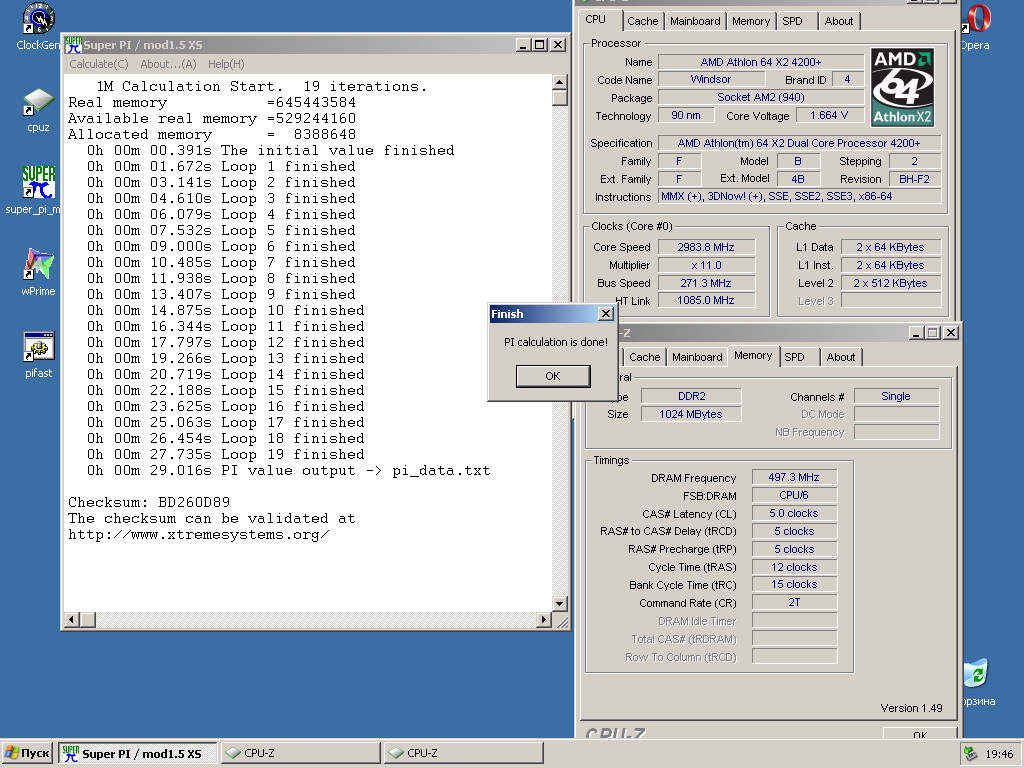The height and width of the screenshot is (768, 1024).
Task: Close the Finish dialog
Action: [x=606, y=314]
